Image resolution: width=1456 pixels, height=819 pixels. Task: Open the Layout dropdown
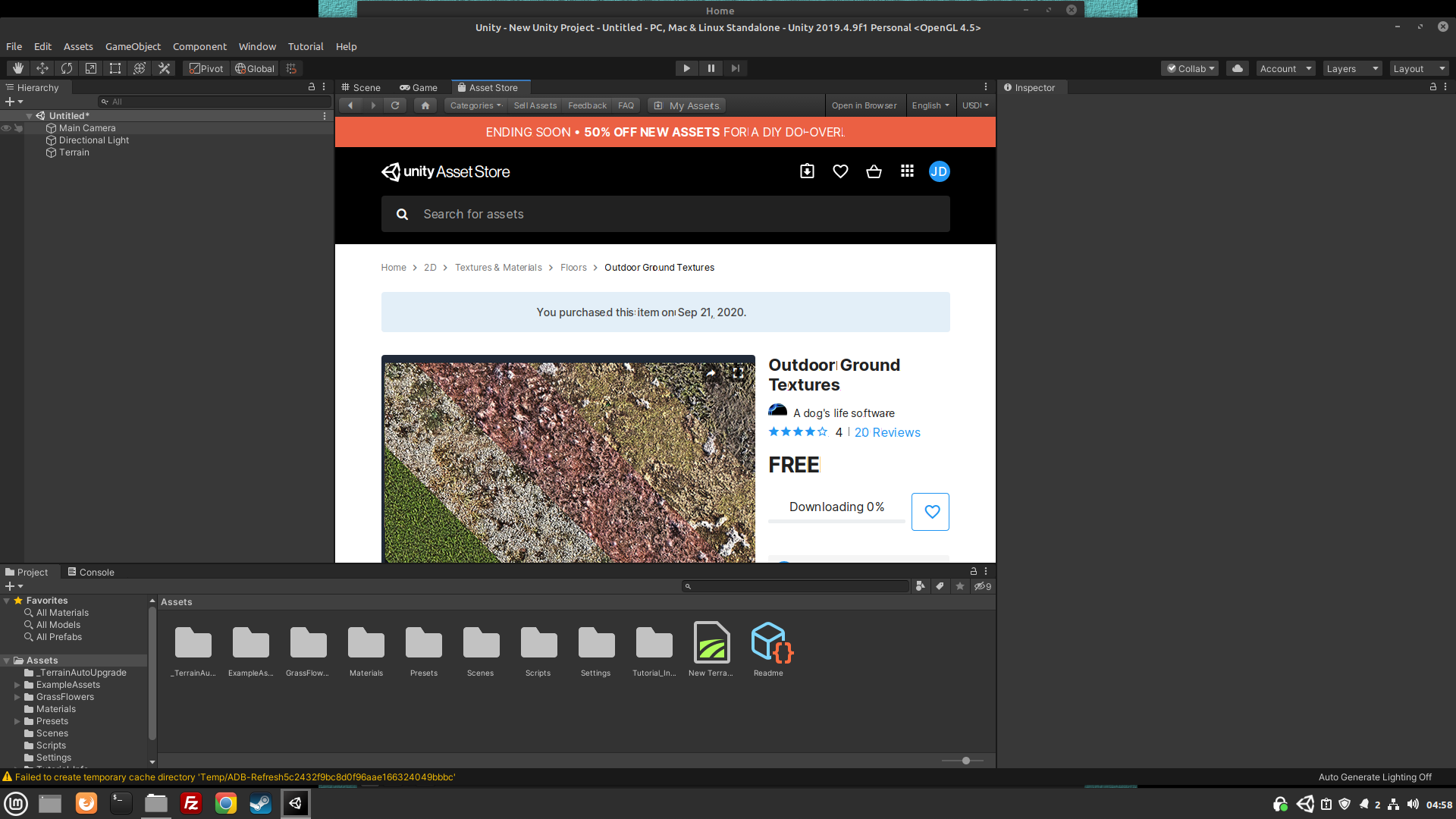1419,68
